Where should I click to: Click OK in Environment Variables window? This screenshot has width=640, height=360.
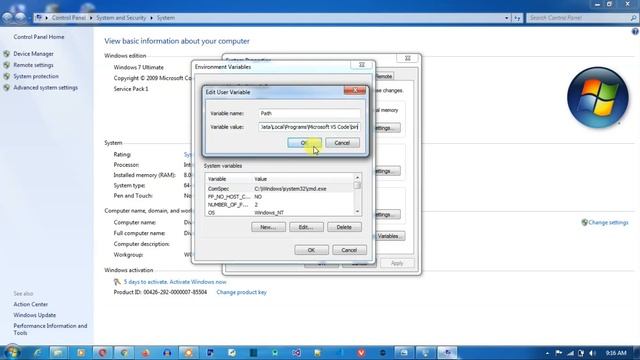pyautogui.click(x=311, y=250)
